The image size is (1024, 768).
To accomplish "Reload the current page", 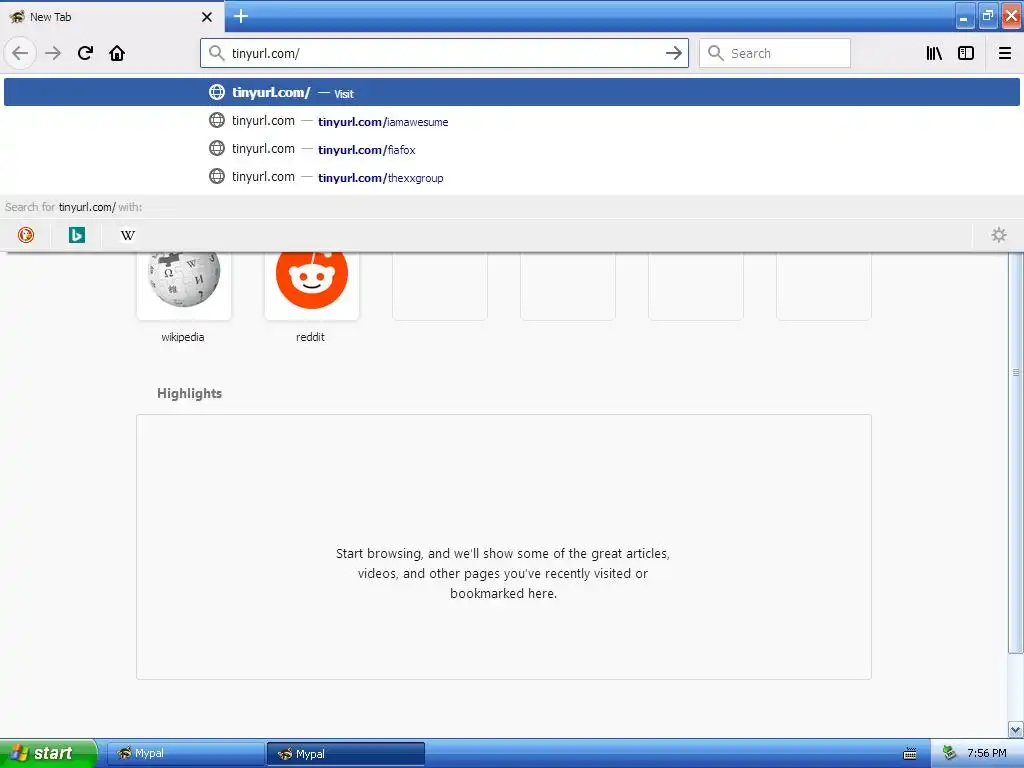I will (85, 53).
